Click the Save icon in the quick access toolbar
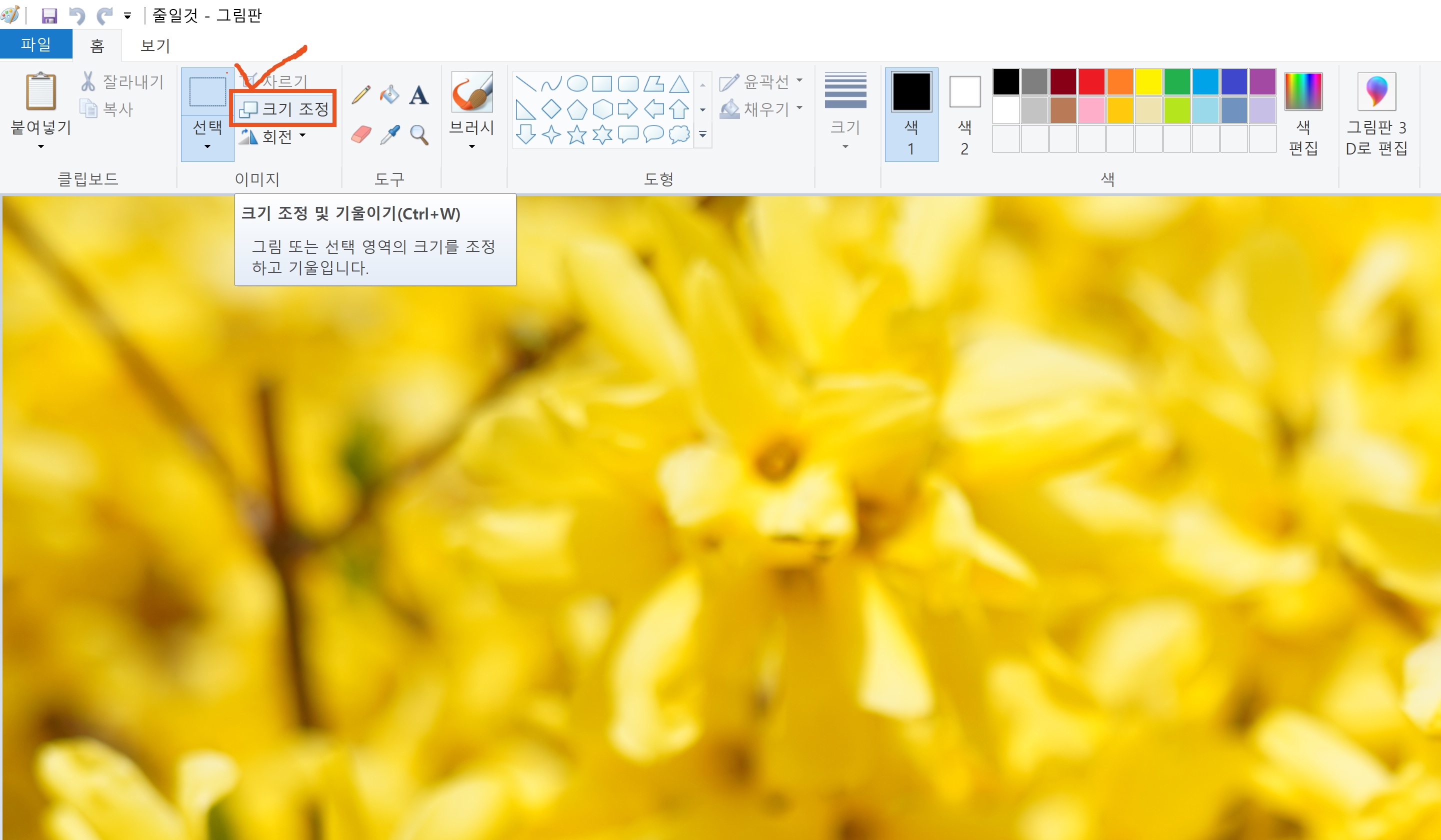This screenshot has height=840, width=1441. click(x=49, y=15)
